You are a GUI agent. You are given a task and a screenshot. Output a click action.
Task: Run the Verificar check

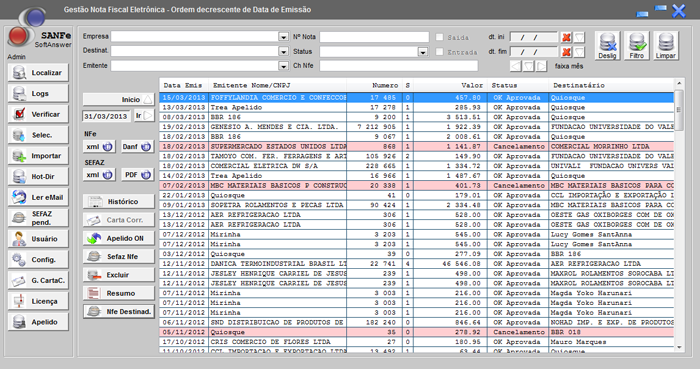pos(38,114)
